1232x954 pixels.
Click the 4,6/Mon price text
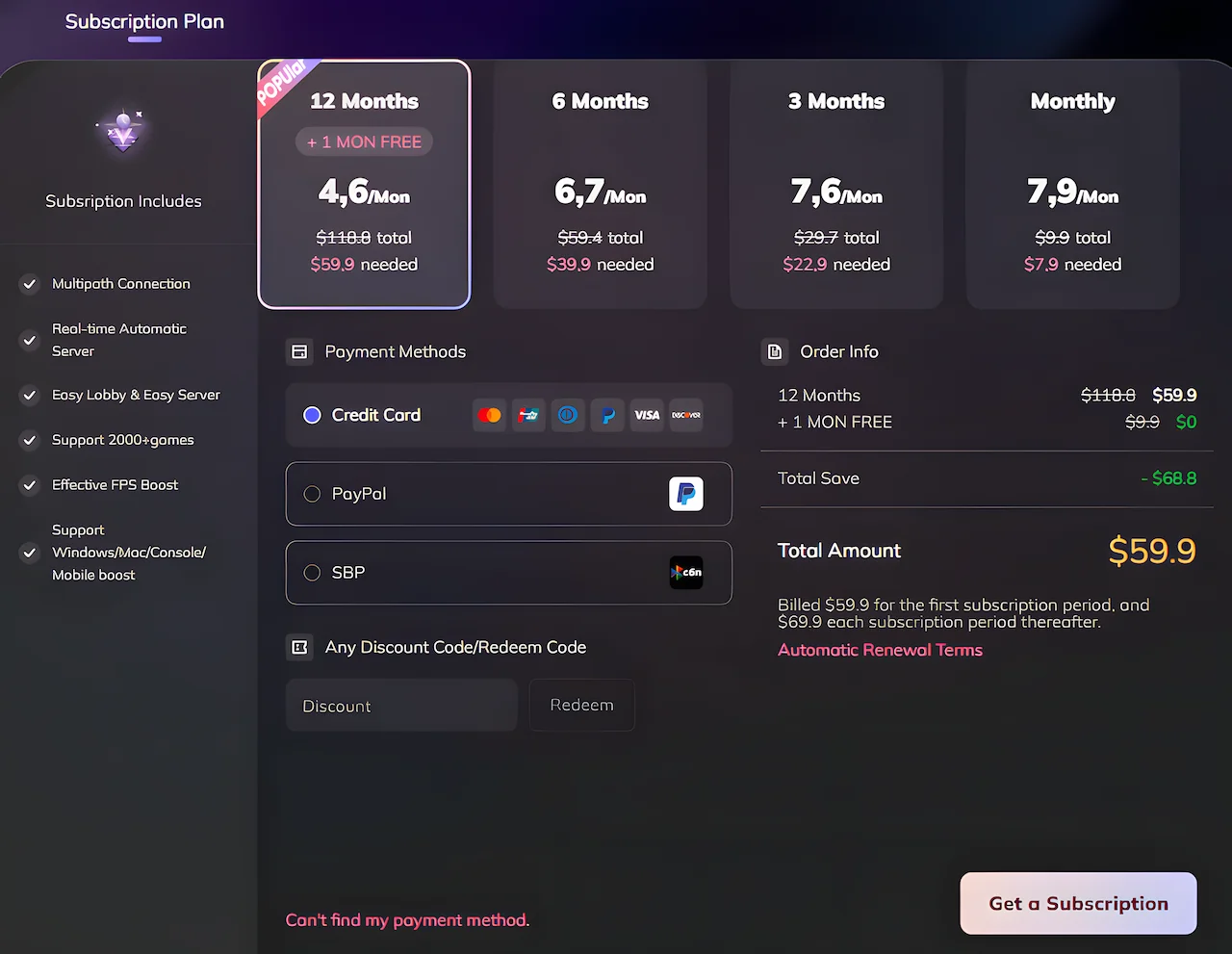[364, 193]
